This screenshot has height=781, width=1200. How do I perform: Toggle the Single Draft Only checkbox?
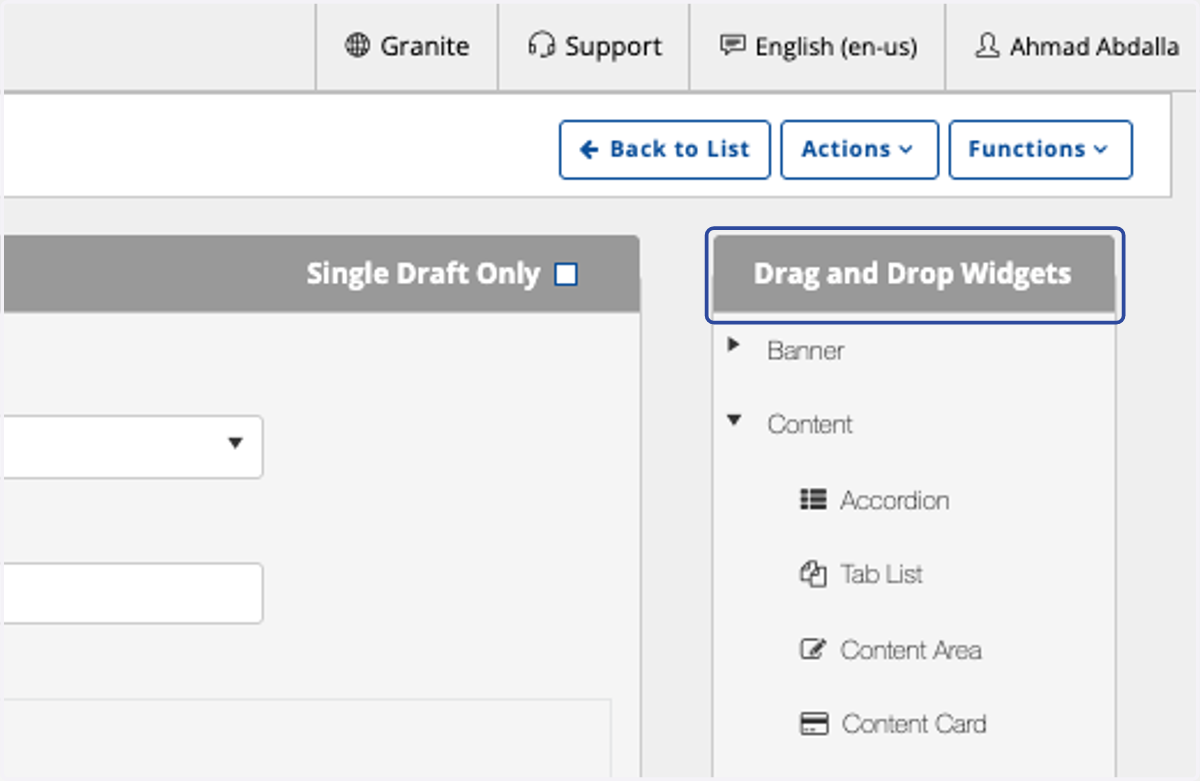[566, 274]
